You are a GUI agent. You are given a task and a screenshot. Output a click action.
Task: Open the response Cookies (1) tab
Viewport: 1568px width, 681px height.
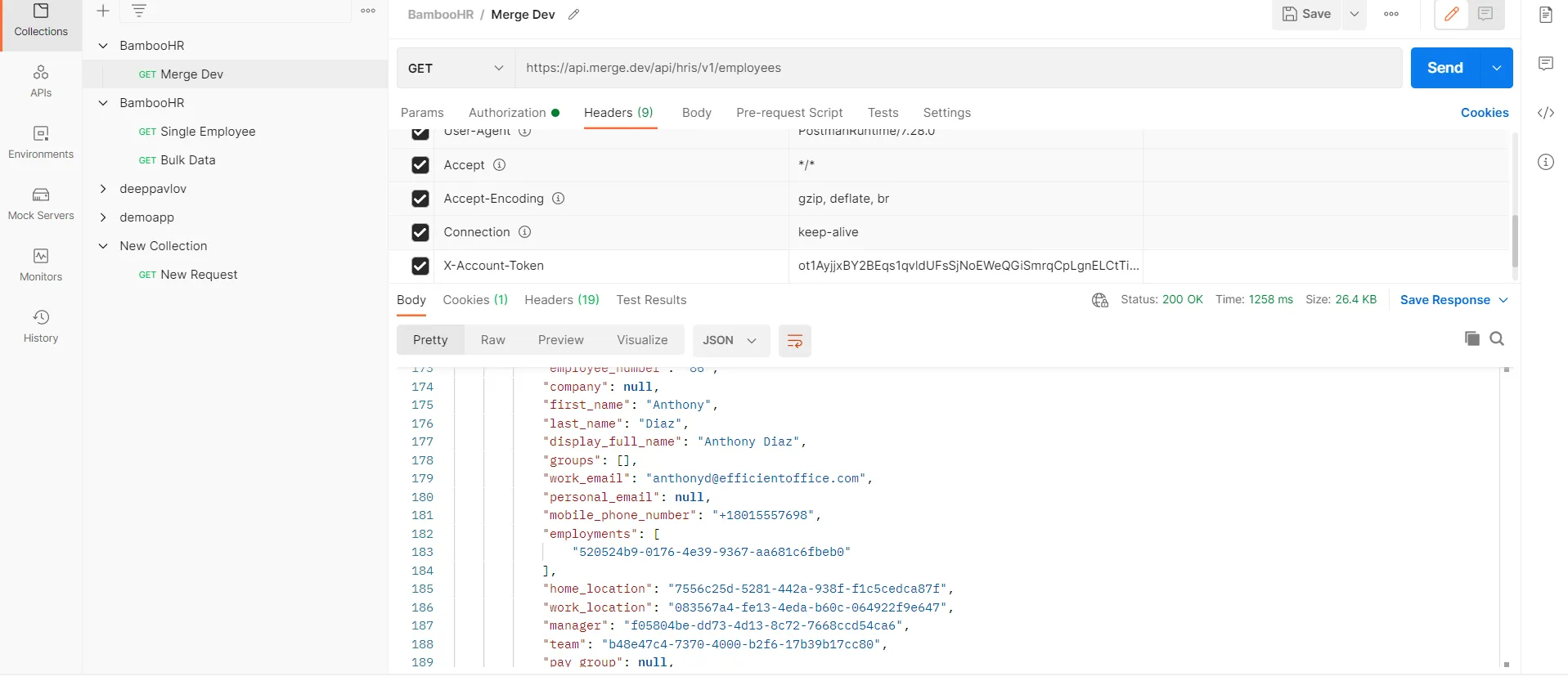[475, 300]
